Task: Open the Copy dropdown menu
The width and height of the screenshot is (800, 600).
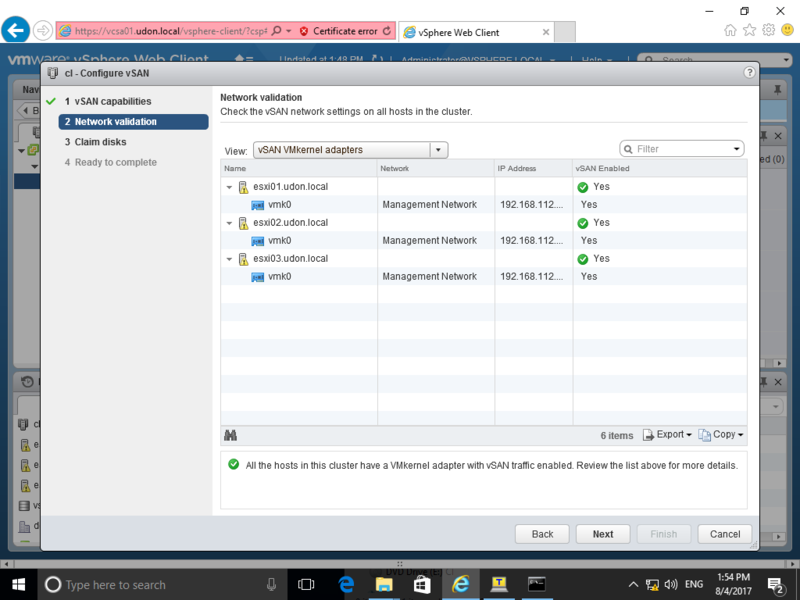Action: (x=721, y=435)
